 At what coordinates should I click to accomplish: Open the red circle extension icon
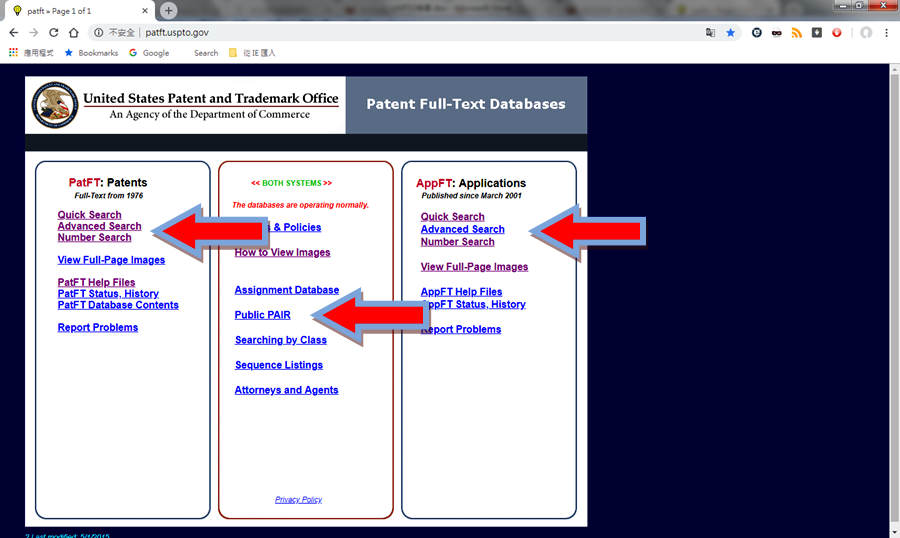(837, 33)
